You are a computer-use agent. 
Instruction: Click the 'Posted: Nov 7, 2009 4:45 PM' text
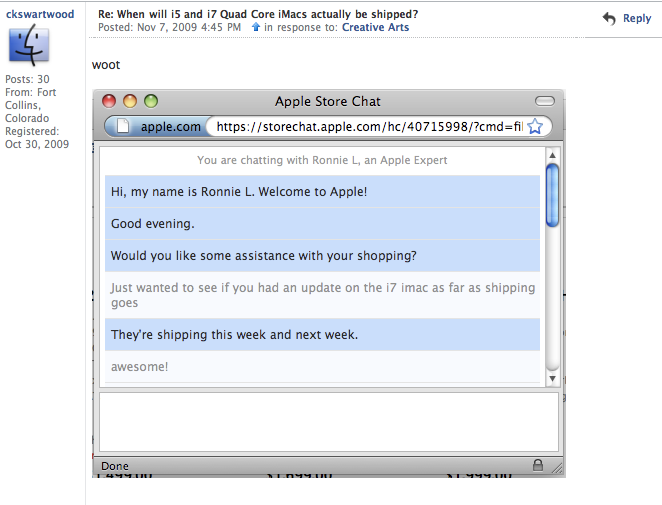[169, 27]
